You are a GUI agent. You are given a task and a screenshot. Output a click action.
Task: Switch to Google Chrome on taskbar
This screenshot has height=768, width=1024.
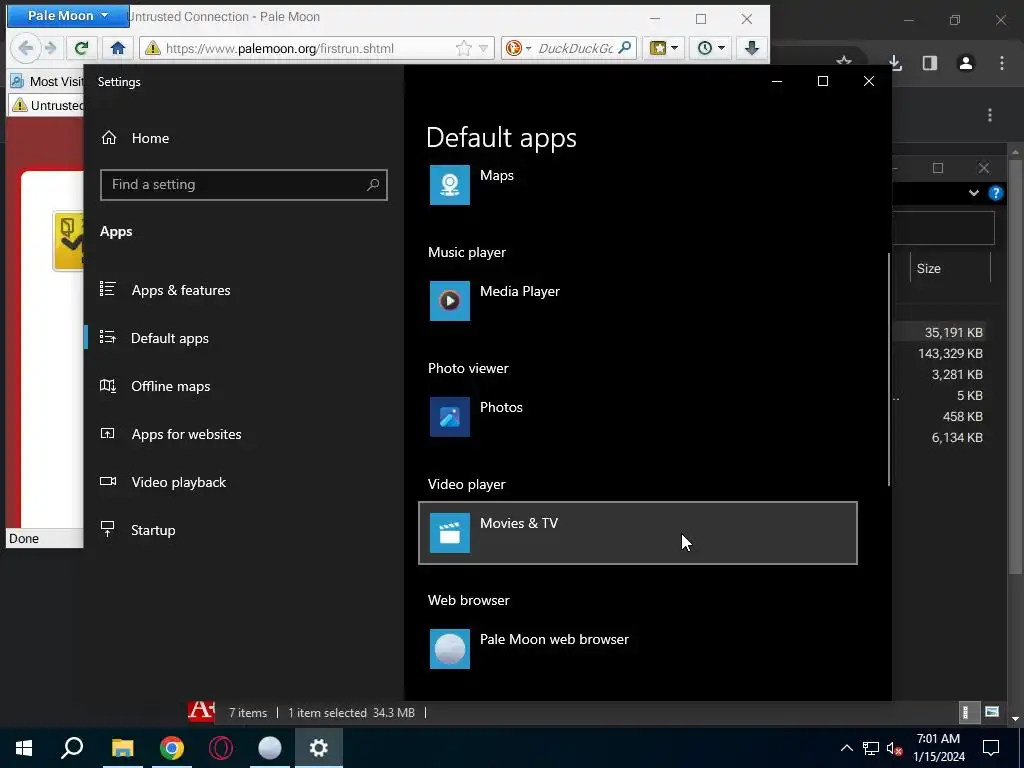click(x=172, y=748)
